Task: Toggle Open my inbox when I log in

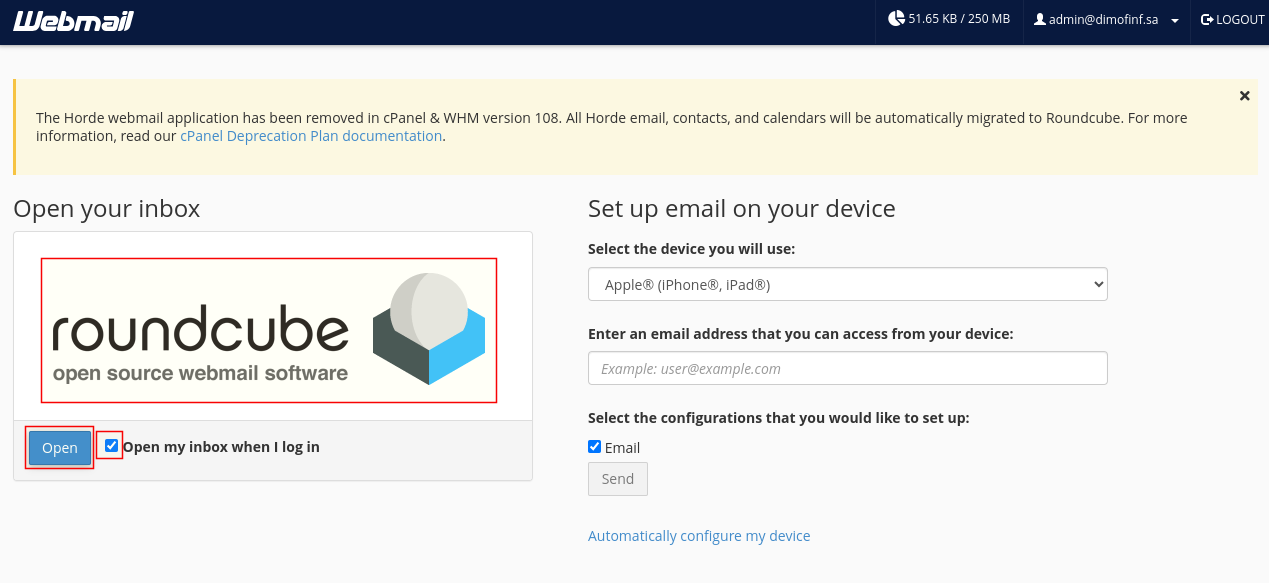Action: (111, 446)
